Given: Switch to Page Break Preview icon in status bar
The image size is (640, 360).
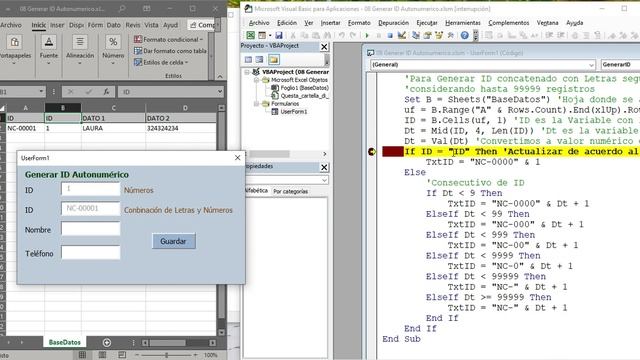Looking at the screenshot, I should [x=122, y=355].
